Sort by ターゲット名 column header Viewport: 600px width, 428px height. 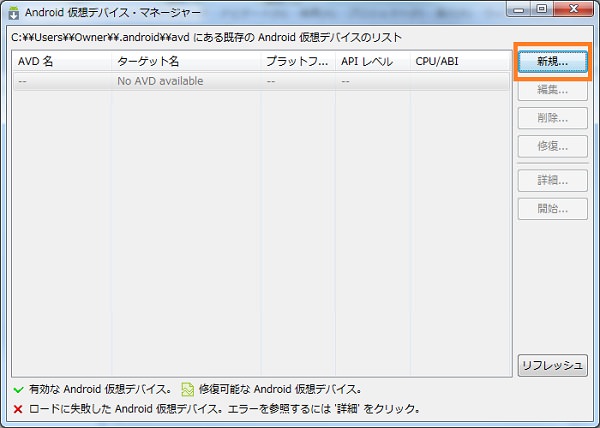(x=186, y=61)
